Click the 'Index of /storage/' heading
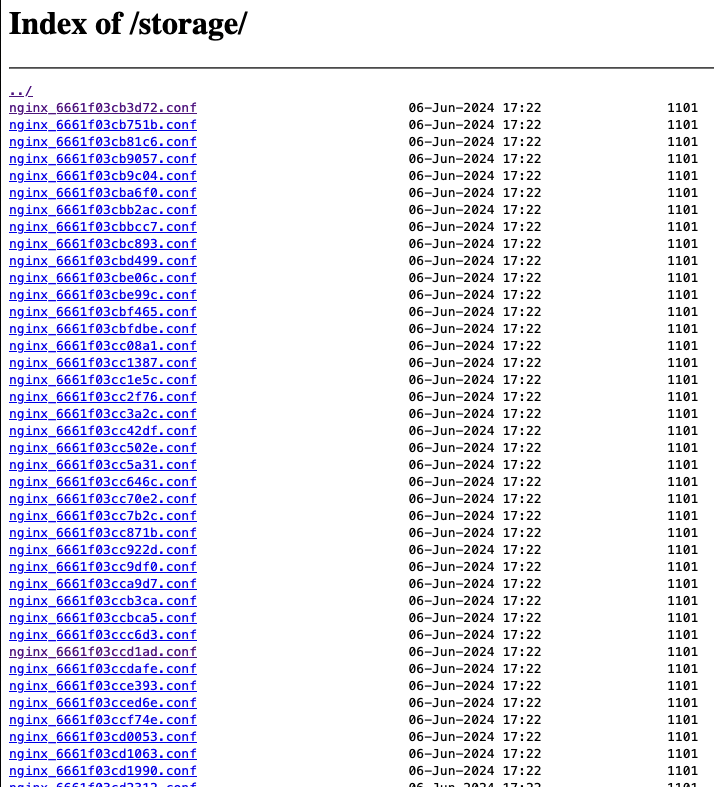 128,24
